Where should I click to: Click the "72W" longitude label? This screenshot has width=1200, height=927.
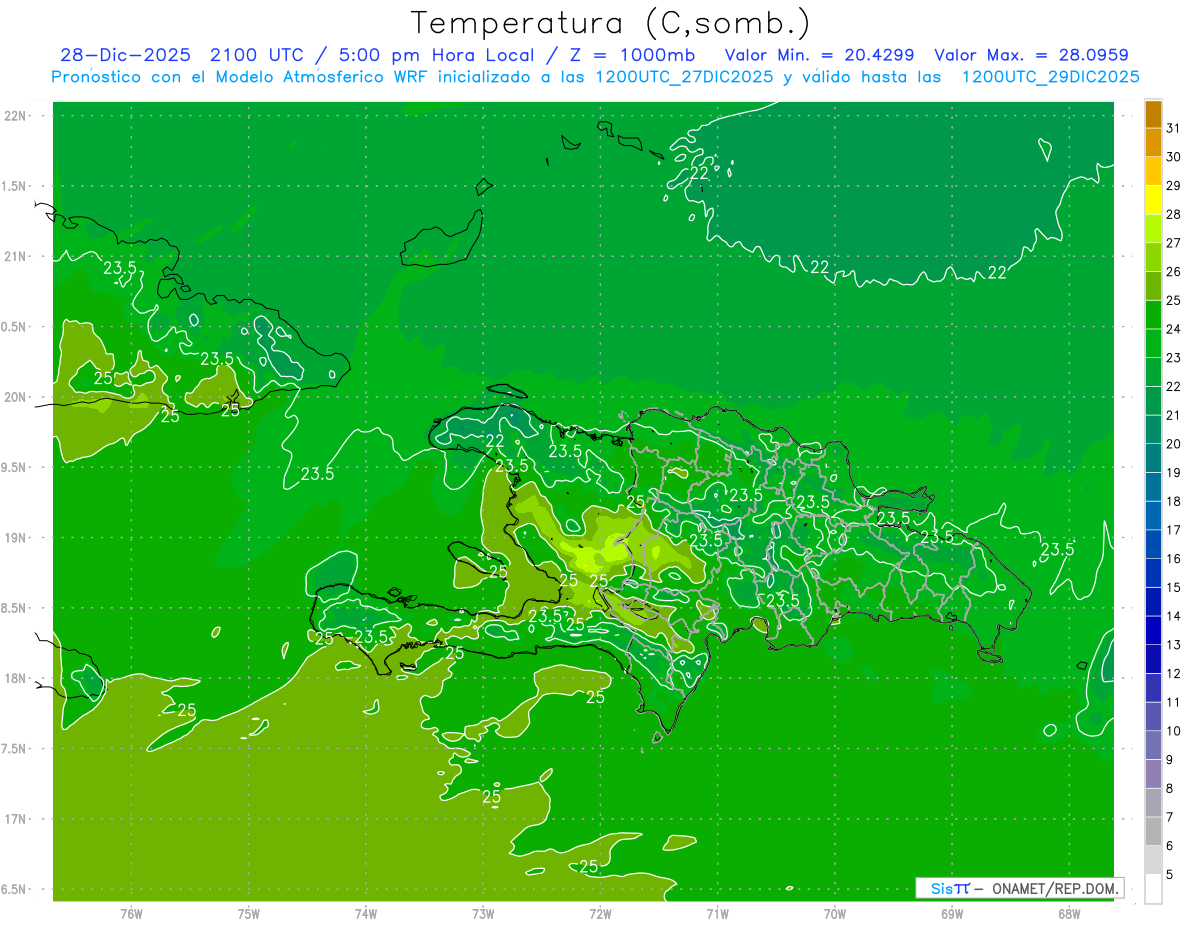point(601,914)
